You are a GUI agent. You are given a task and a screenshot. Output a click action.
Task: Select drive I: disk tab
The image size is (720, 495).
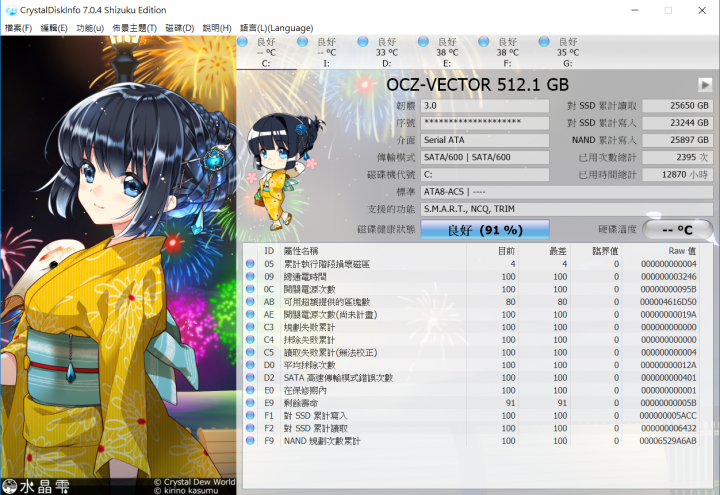pos(326,52)
